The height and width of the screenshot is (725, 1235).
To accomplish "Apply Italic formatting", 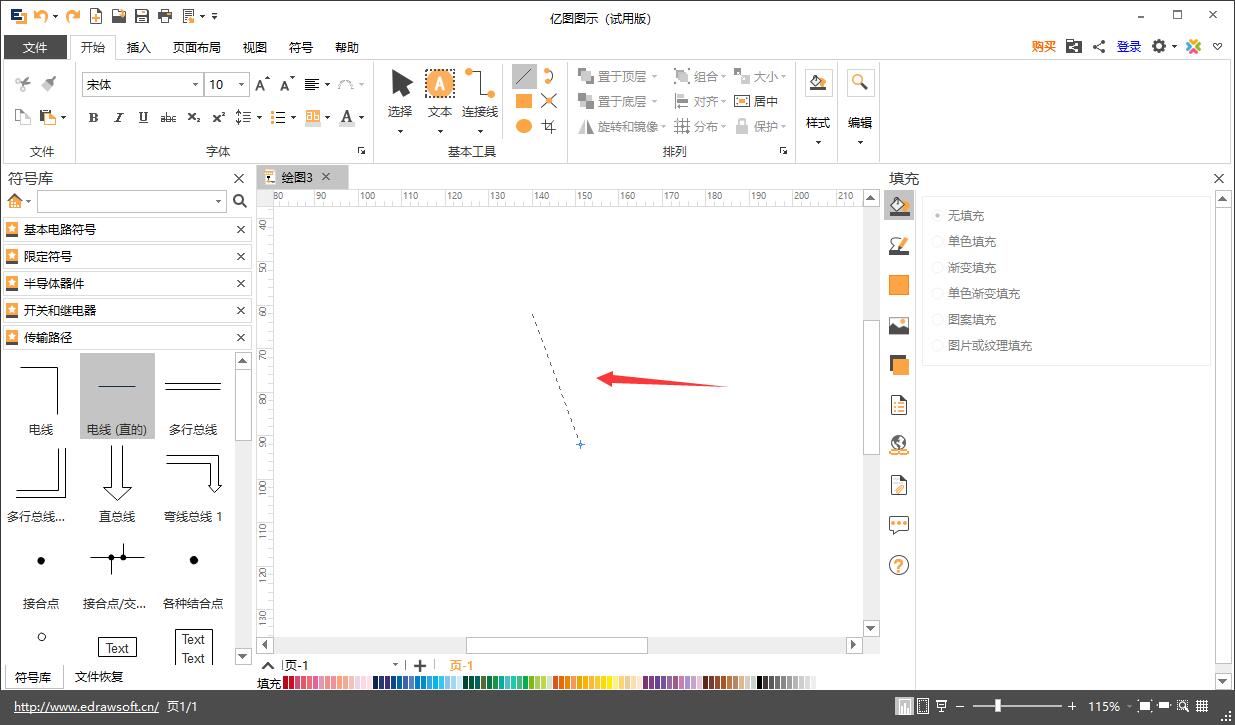I will [x=119, y=117].
